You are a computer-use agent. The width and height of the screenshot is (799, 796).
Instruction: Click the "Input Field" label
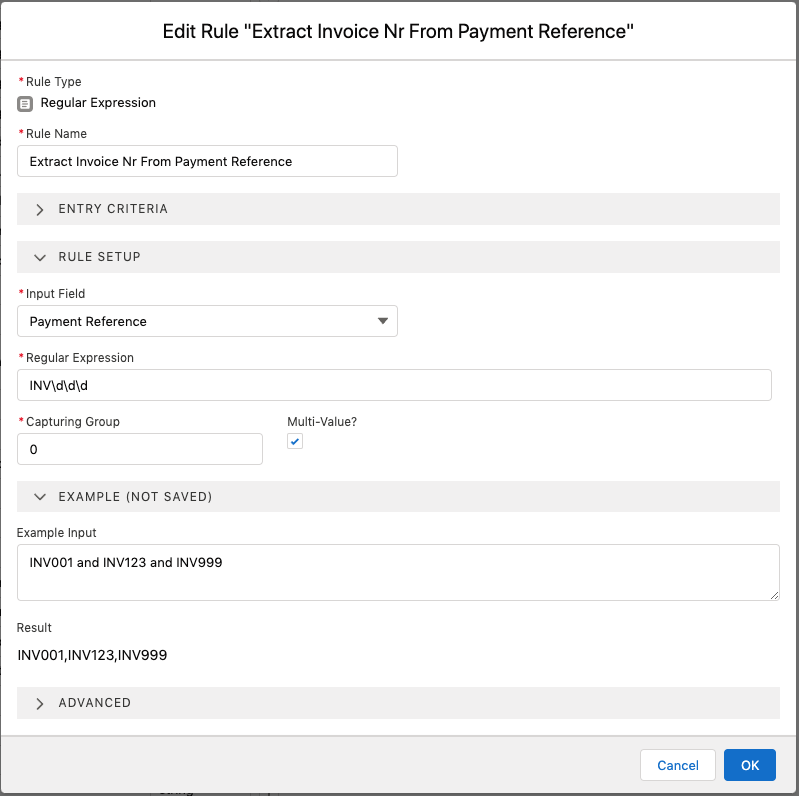coord(57,294)
